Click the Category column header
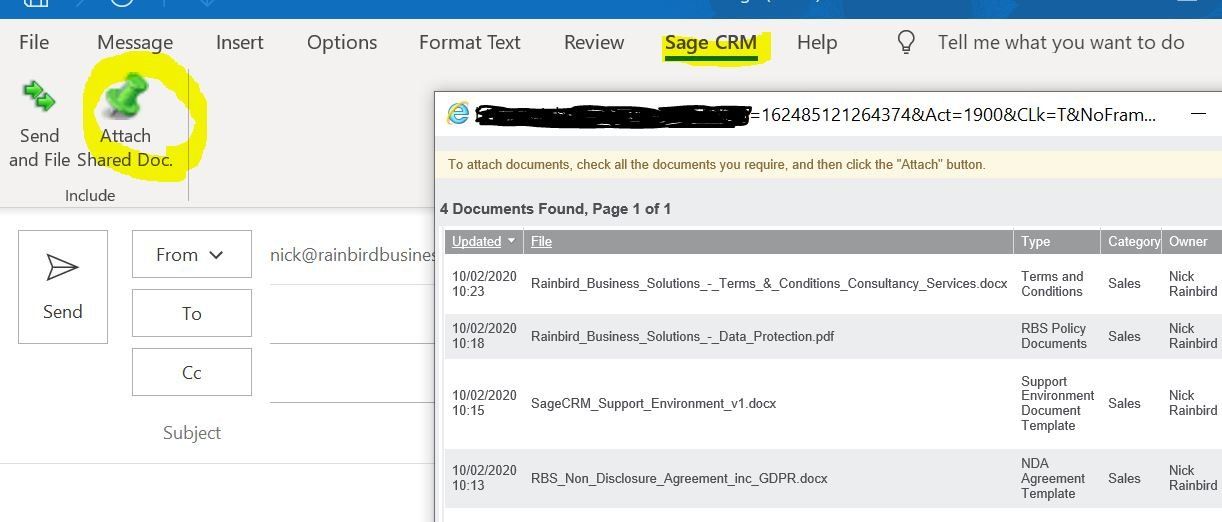This screenshot has height=522, width=1222. tap(1134, 241)
